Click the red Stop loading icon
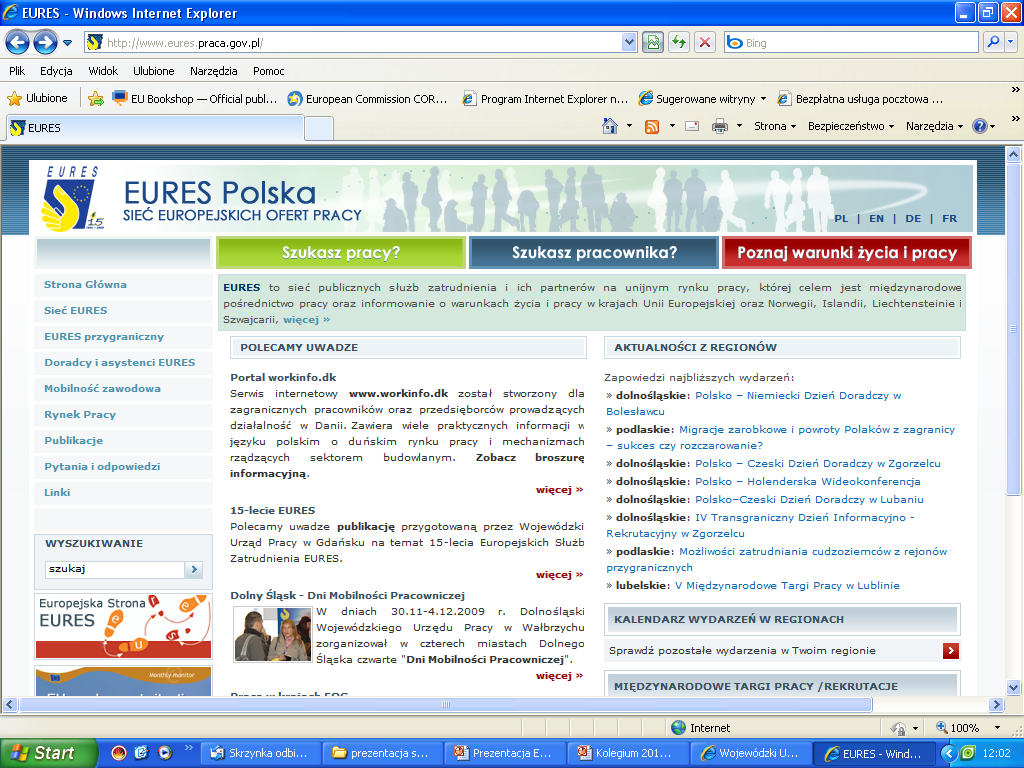This screenshot has height=768, width=1024. pos(705,43)
